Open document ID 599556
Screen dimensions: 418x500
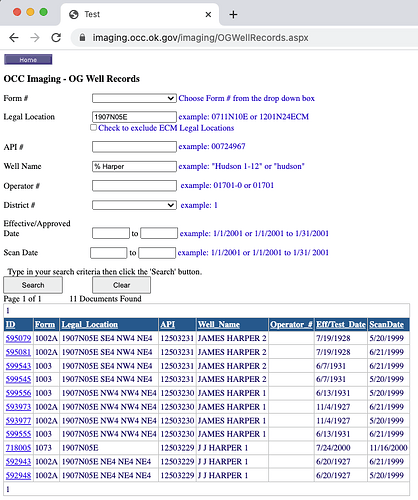(18, 393)
